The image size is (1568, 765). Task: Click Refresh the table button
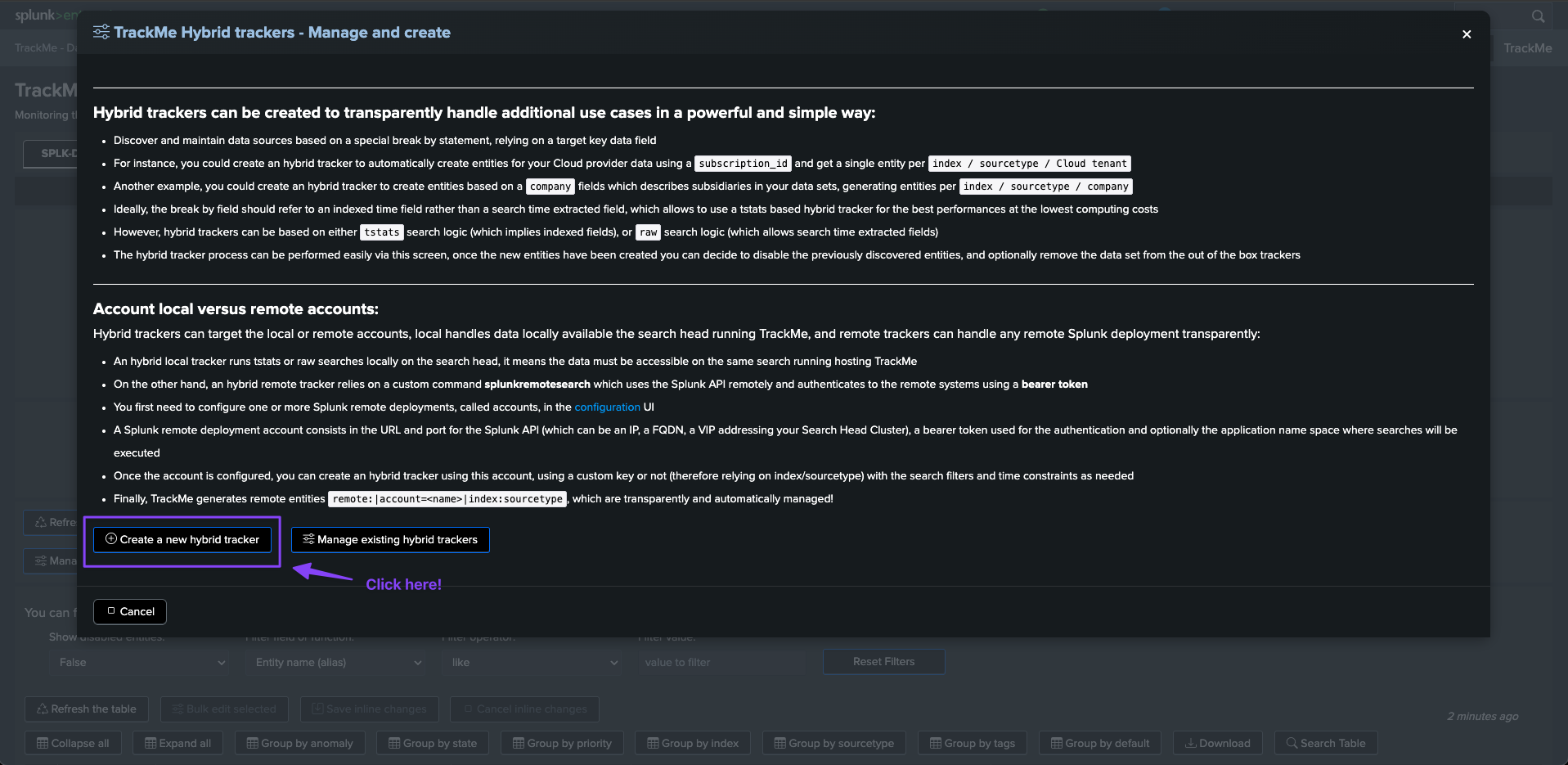point(87,709)
